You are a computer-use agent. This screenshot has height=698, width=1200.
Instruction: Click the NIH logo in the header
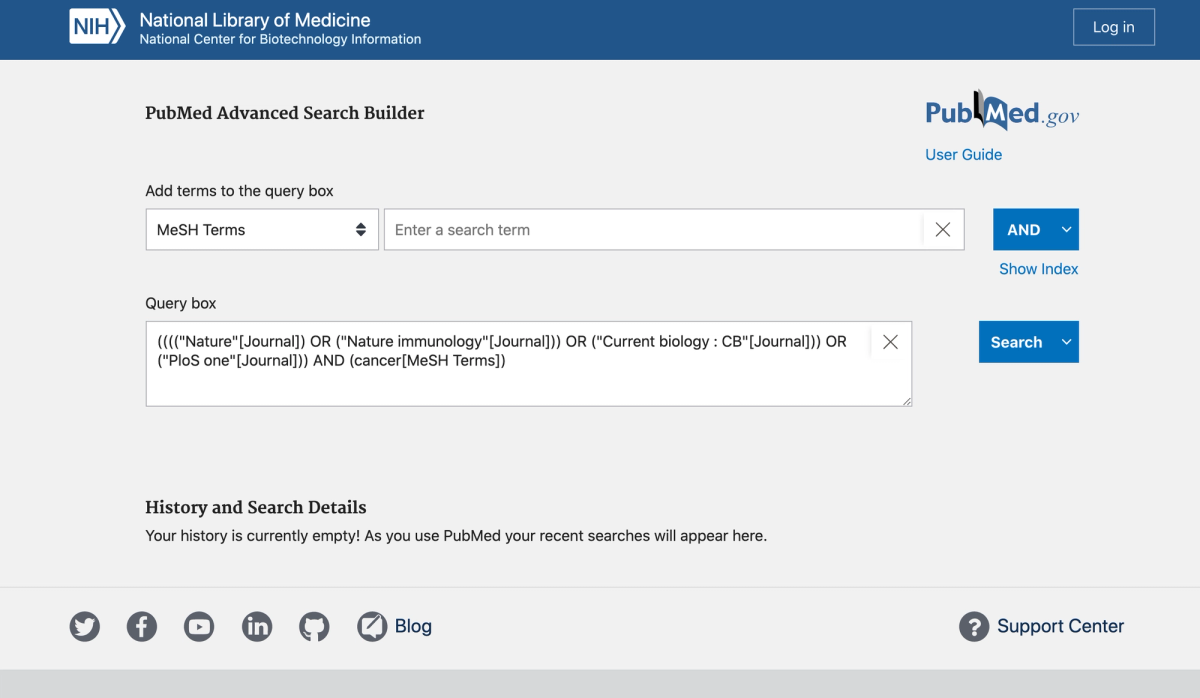96,27
